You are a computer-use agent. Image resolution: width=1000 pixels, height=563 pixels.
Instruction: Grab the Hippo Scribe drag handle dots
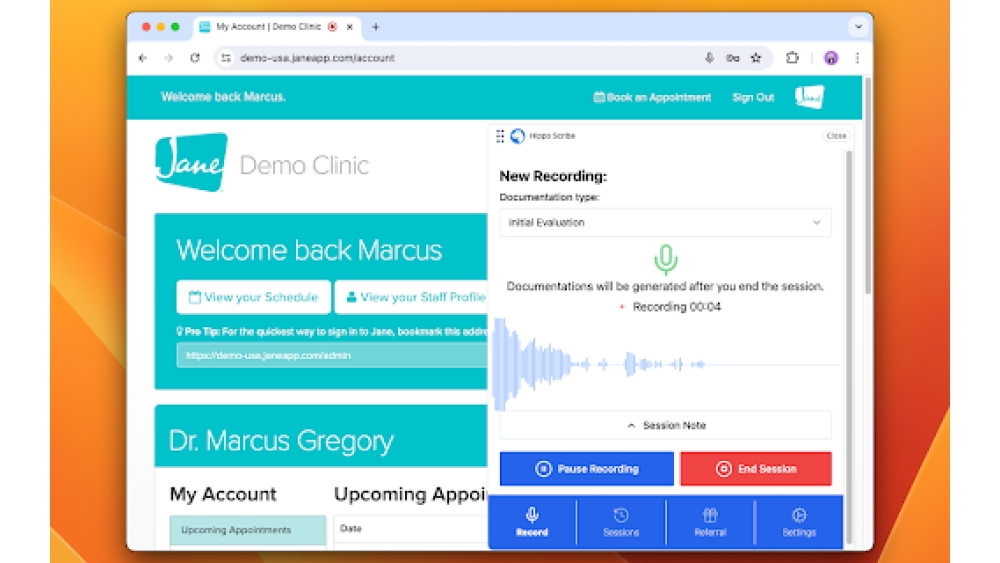(500, 136)
